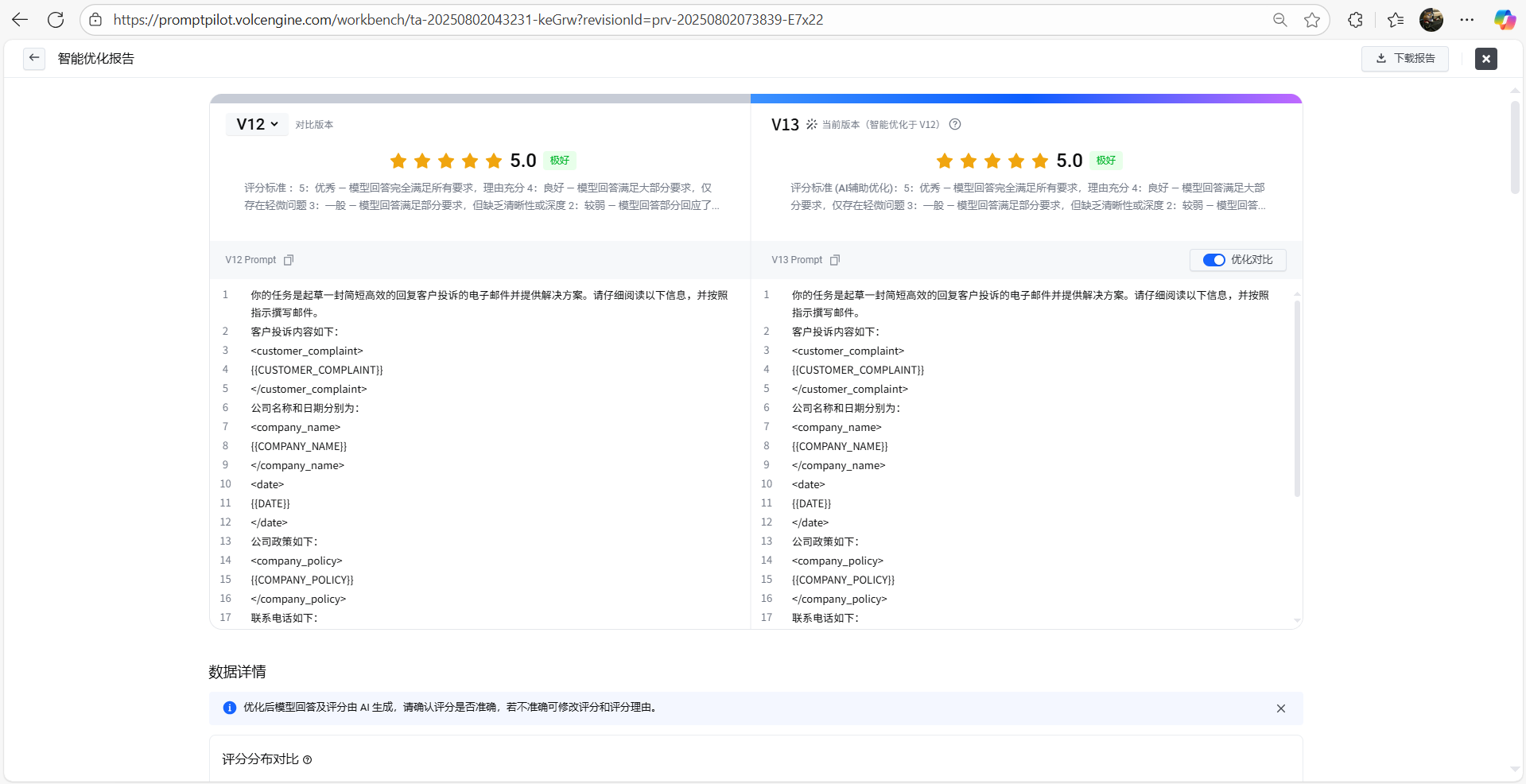Image resolution: width=1526 pixels, height=784 pixels.
Task: Click the page vertical scrollbar thumb
Action: pyautogui.click(x=1515, y=147)
